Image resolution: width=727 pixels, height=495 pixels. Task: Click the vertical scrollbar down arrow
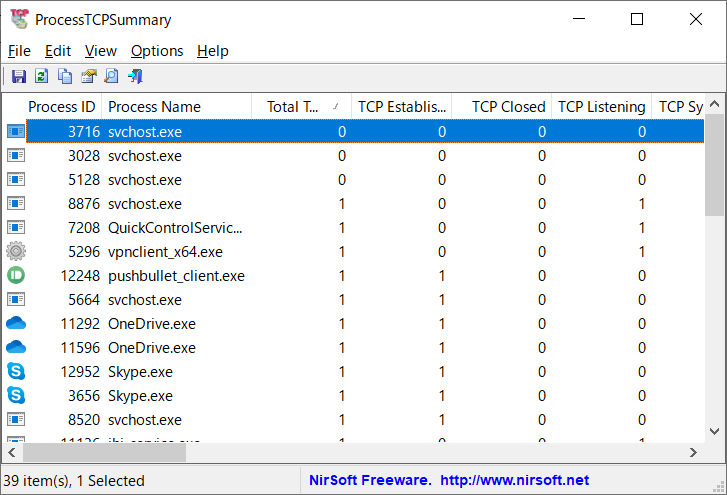pos(715,429)
